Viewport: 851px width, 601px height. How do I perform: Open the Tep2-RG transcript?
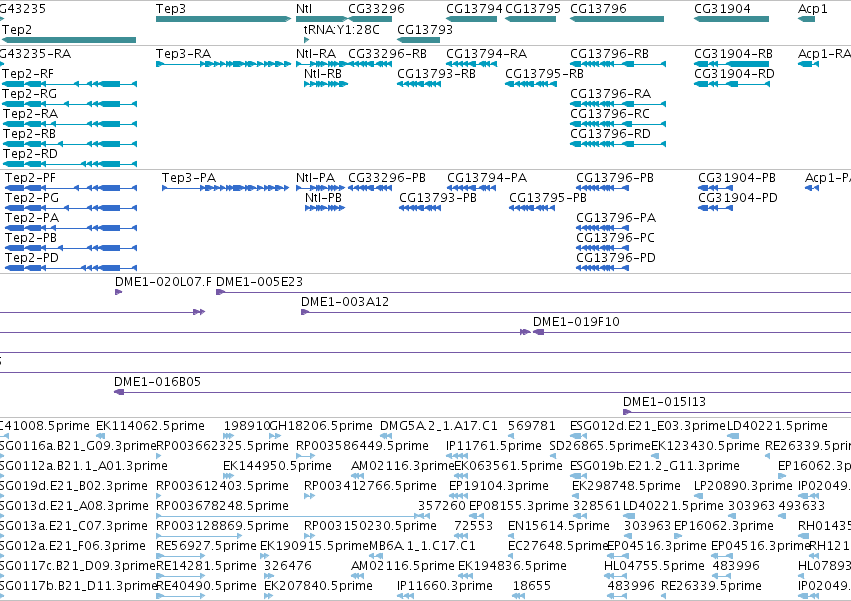pos(69,104)
